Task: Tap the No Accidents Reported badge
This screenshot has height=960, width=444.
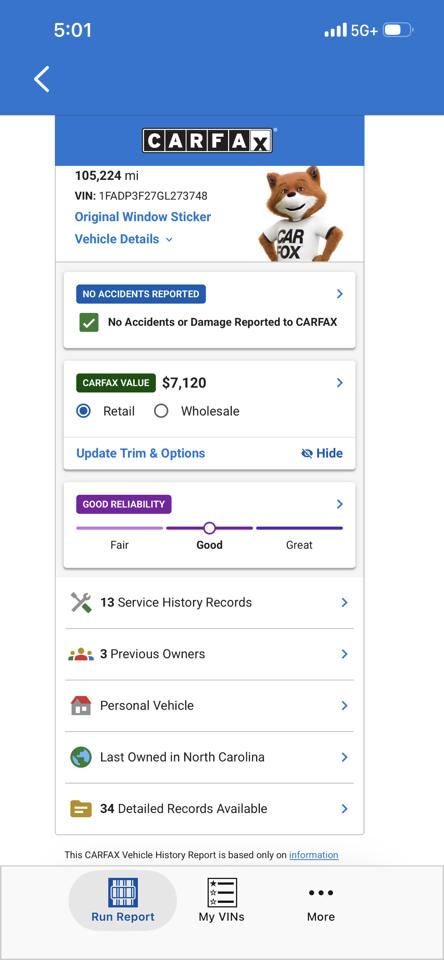Action: point(141,294)
